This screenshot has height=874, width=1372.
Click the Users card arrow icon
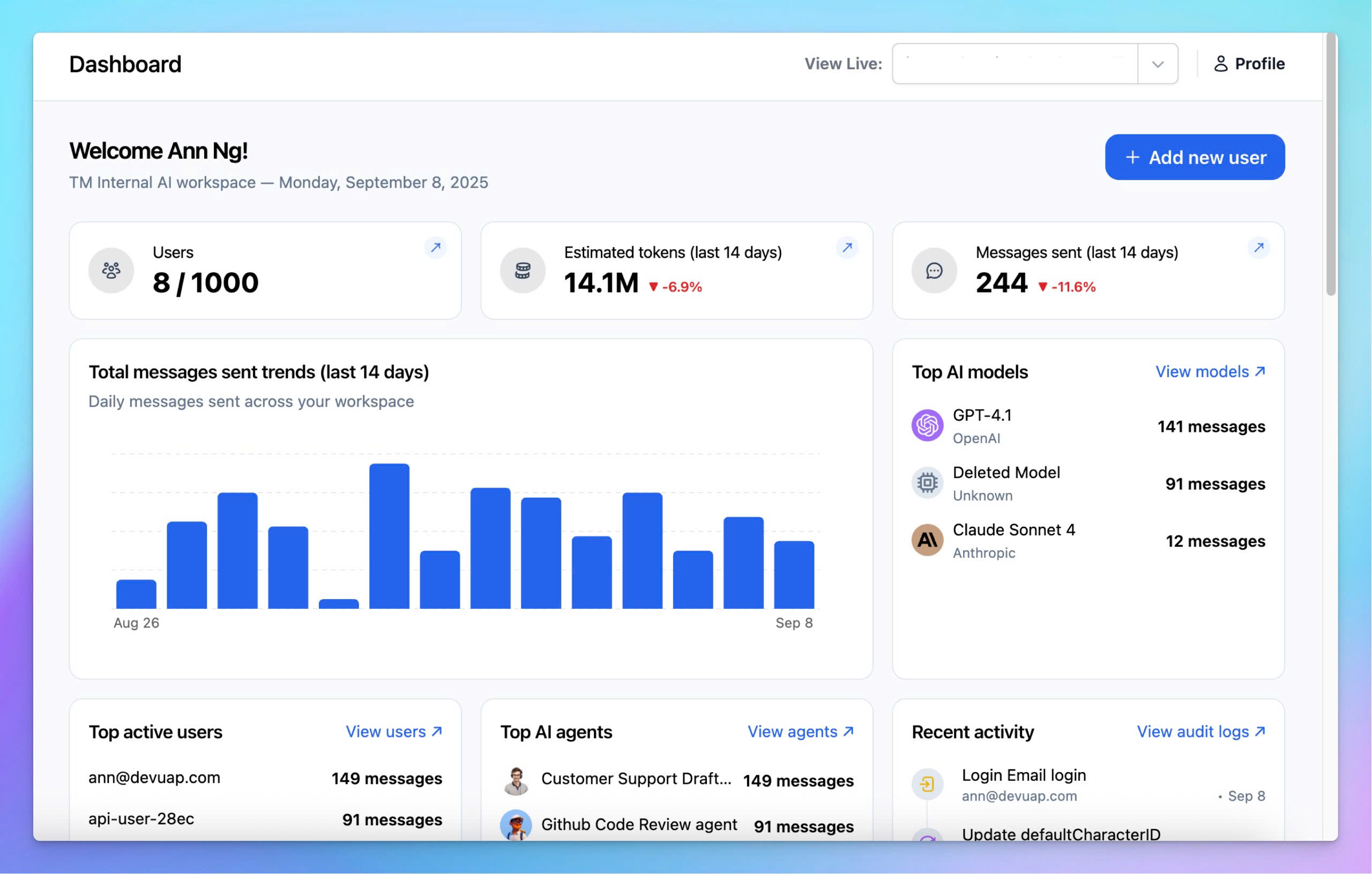(435, 247)
